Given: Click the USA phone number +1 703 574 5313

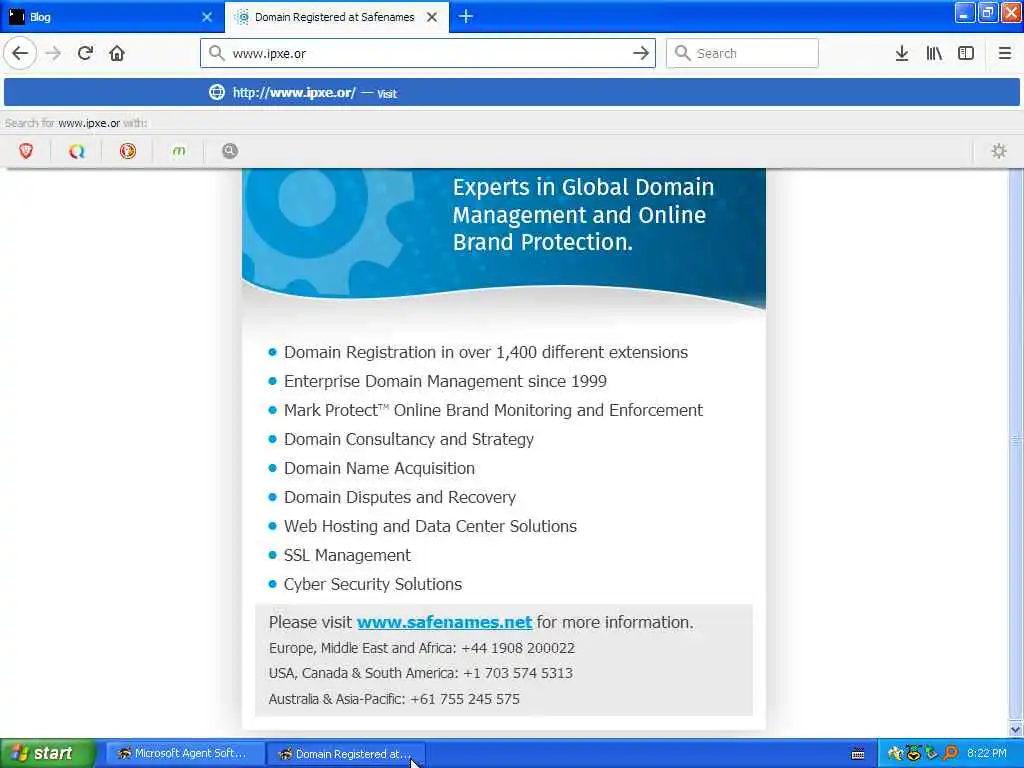Looking at the screenshot, I should [x=518, y=673].
